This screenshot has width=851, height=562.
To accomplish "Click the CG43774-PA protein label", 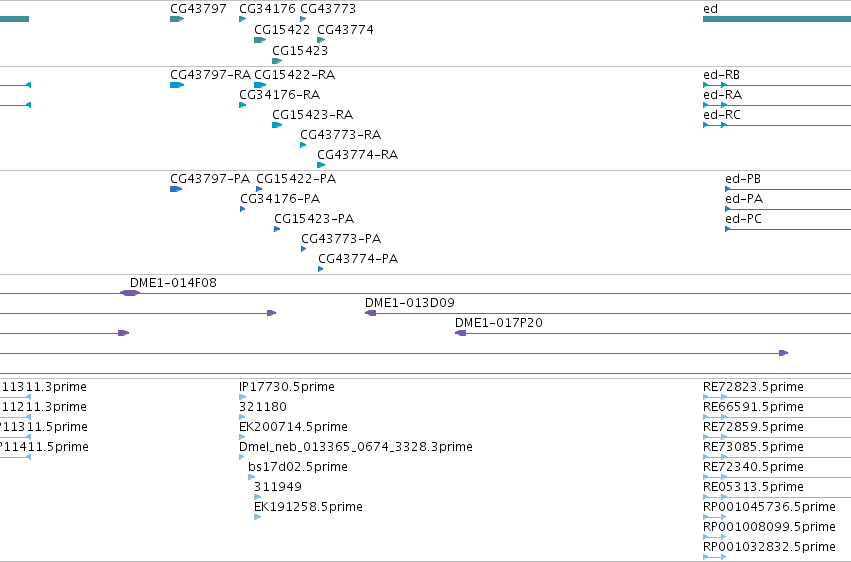I will pos(358,258).
